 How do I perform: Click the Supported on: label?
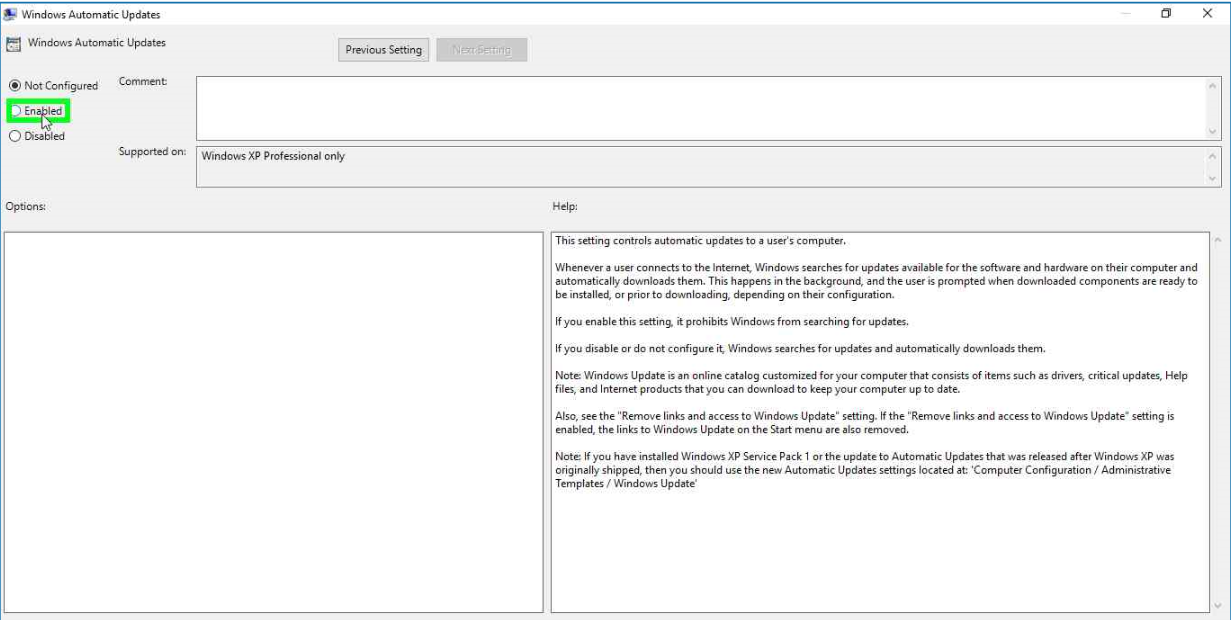152,152
